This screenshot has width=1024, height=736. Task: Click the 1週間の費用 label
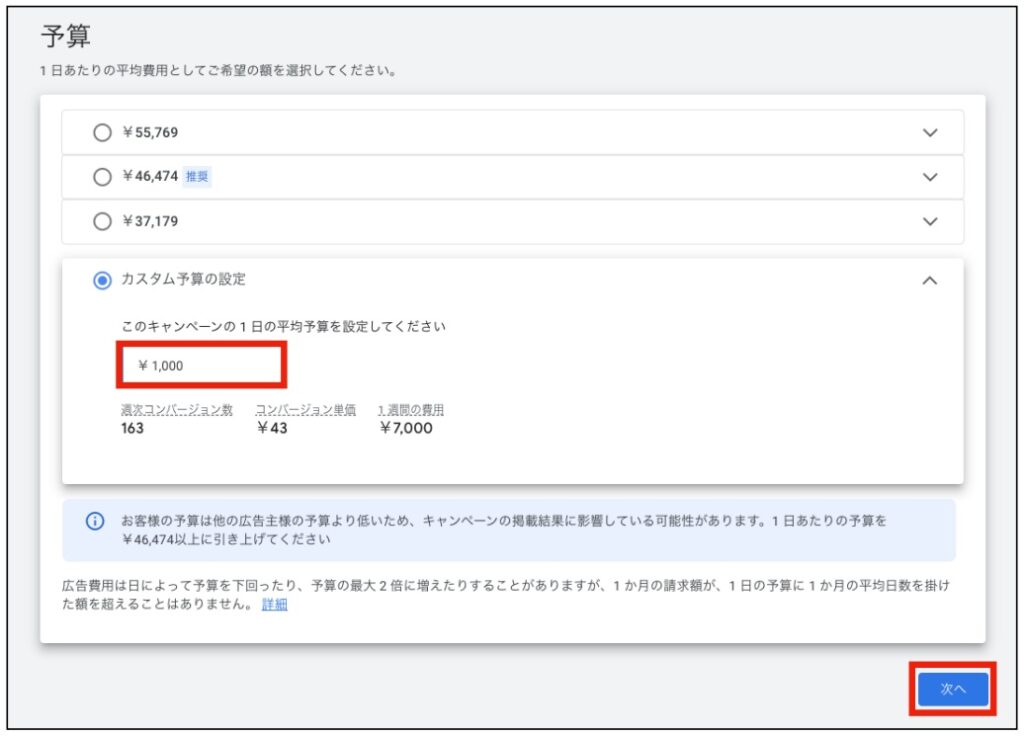(x=411, y=410)
